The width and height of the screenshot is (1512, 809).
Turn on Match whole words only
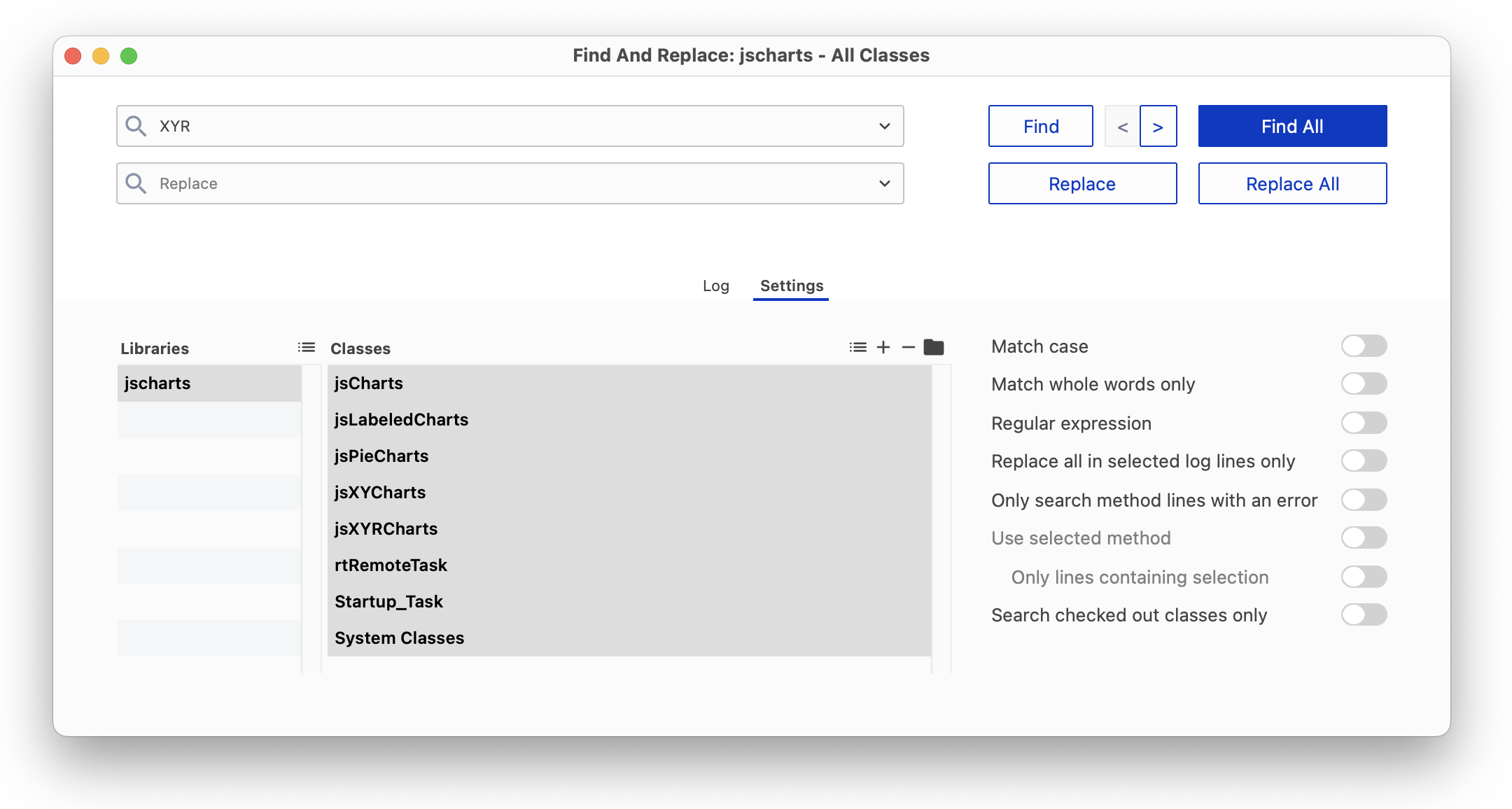point(1364,384)
